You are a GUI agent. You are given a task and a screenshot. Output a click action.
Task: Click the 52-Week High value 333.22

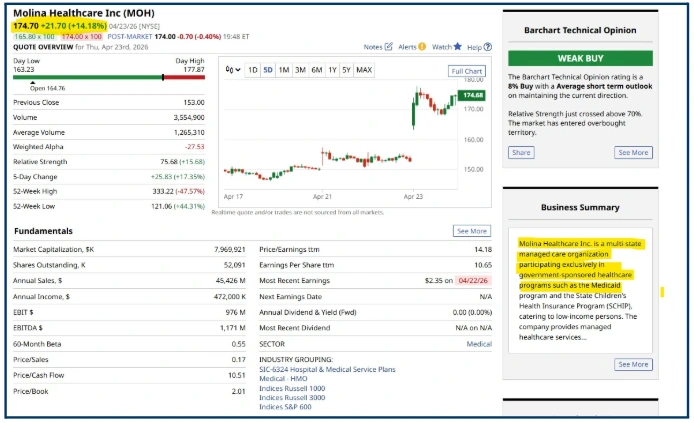coord(163,192)
